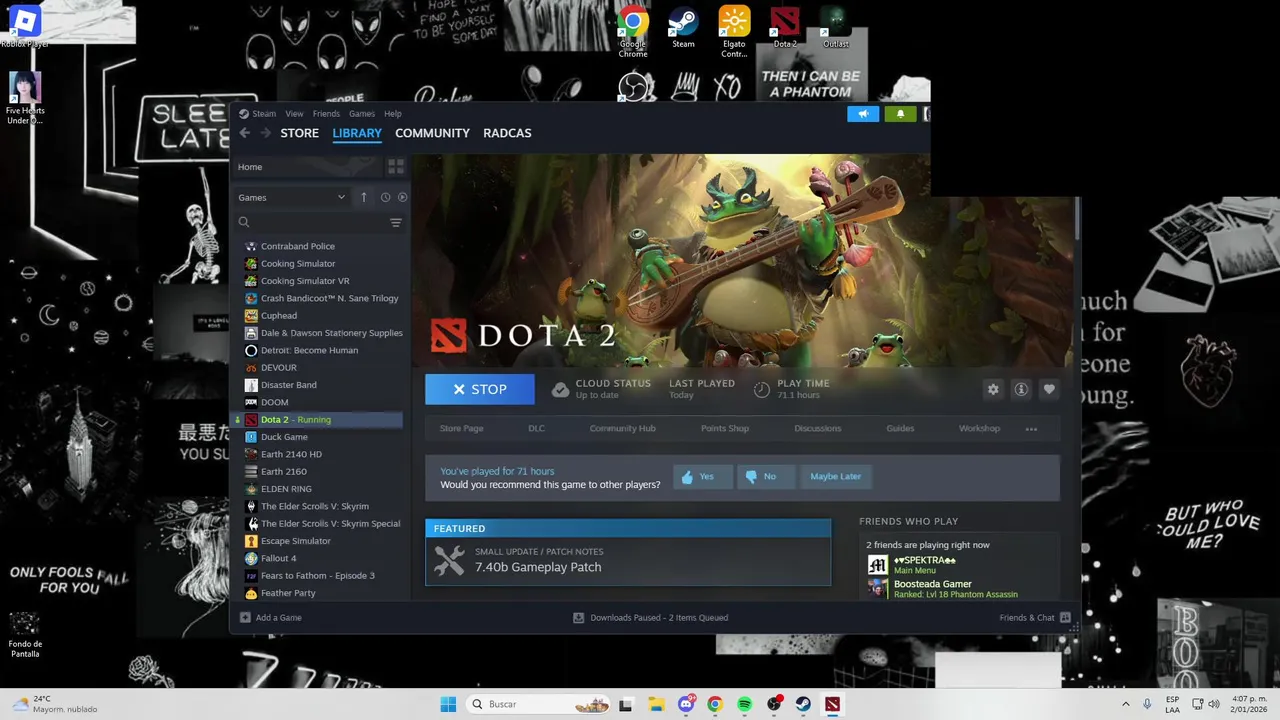Viewport: 1280px width, 720px height.
Task: Toggle the recent activity clock filter
Action: coord(385,197)
